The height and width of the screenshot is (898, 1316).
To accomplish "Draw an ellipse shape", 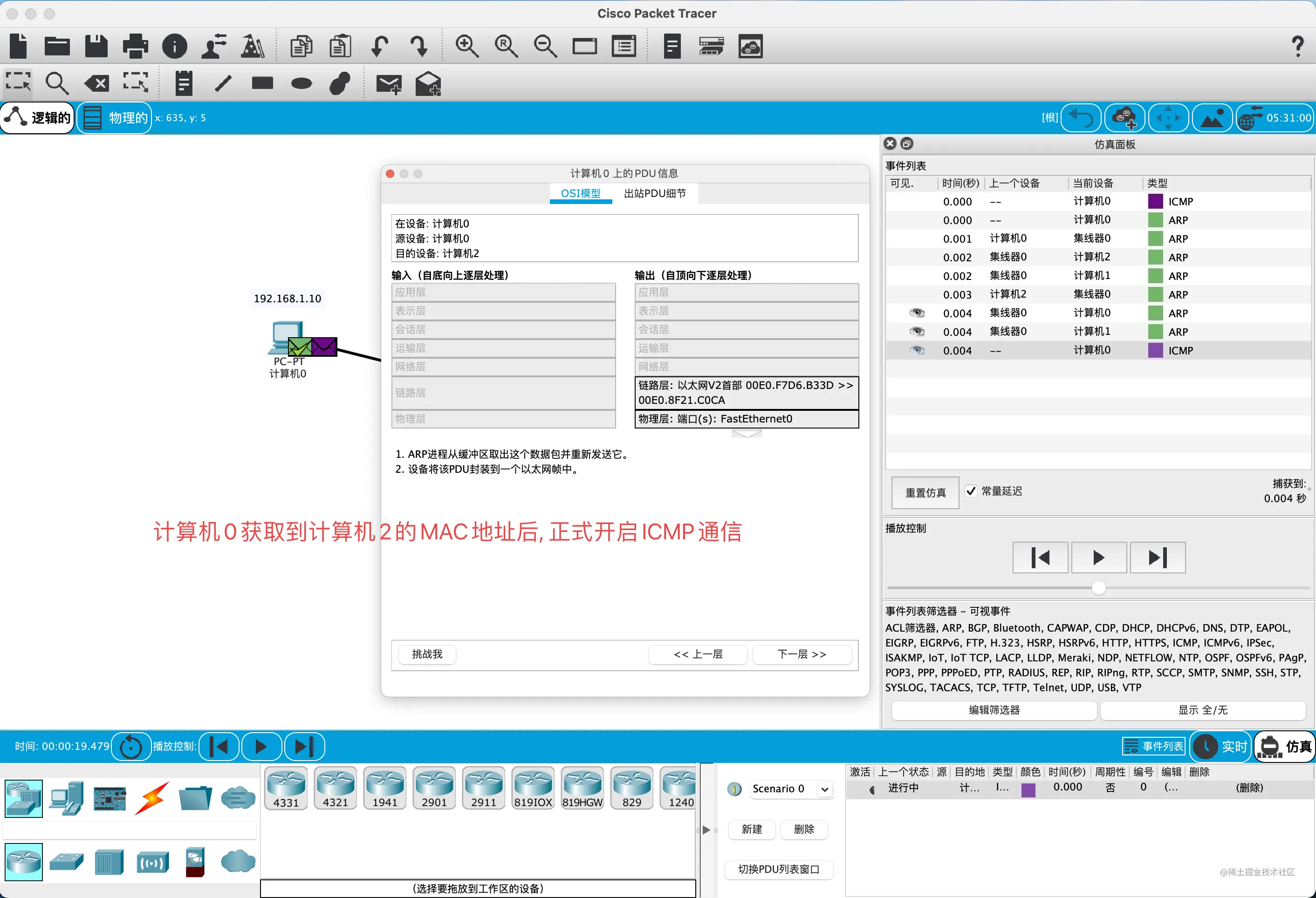I will 301,84.
